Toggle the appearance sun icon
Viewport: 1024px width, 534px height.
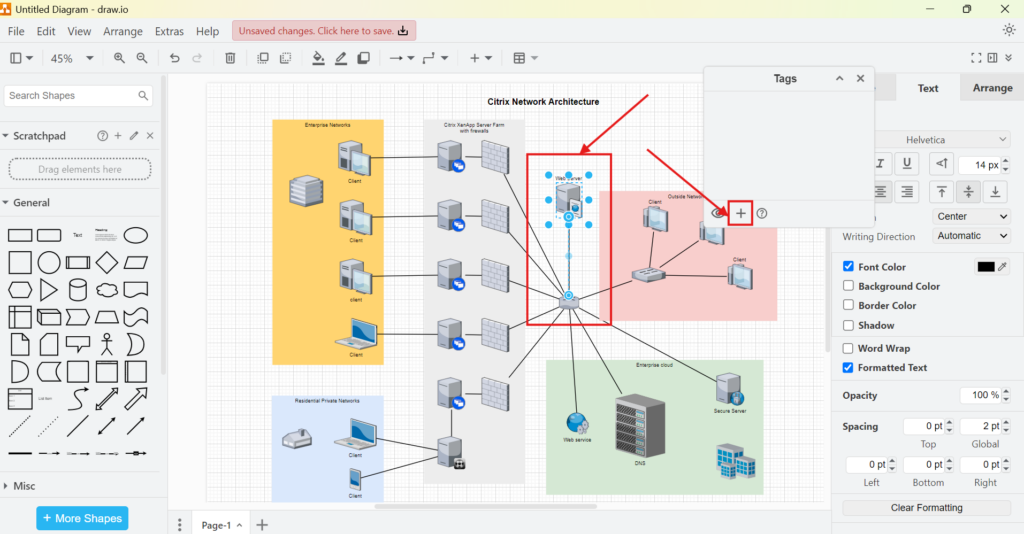click(1009, 30)
